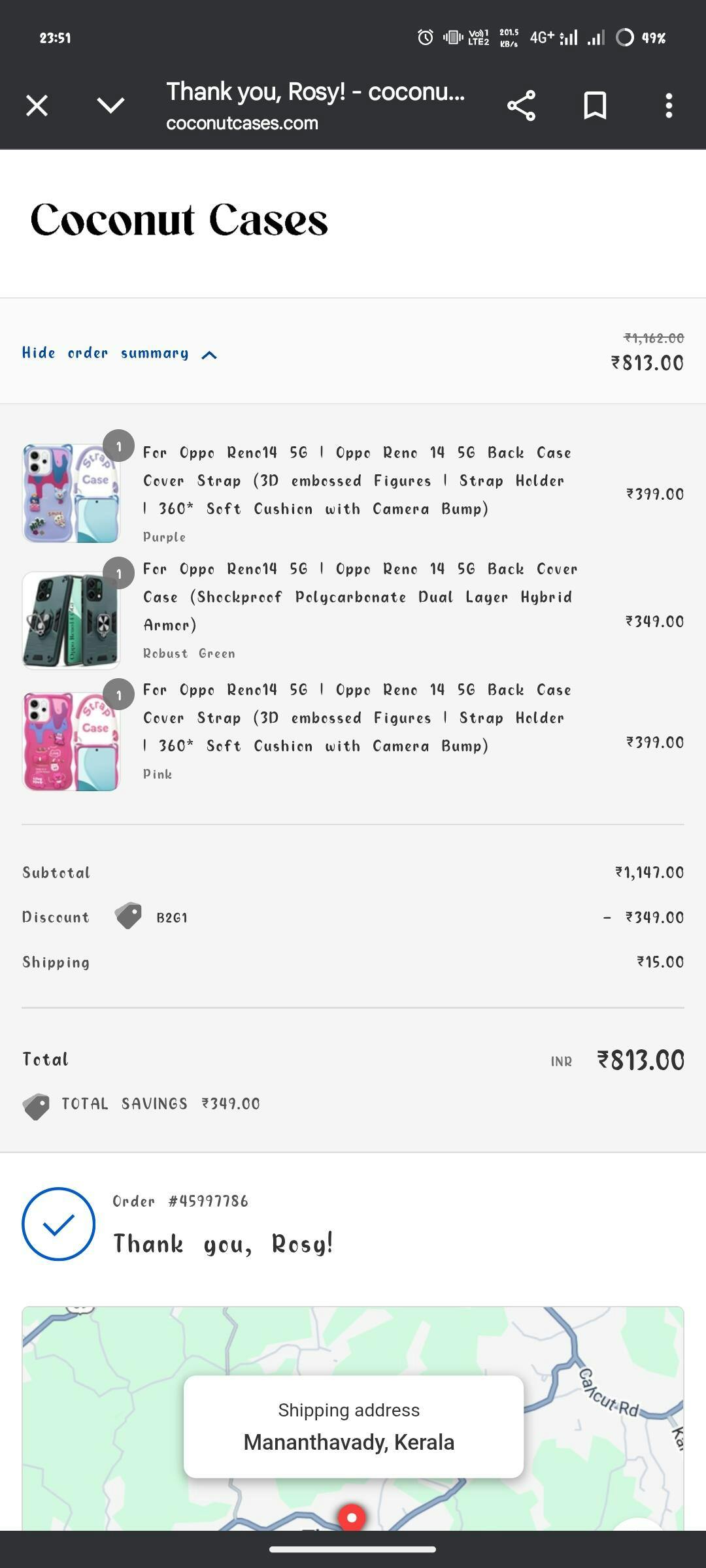
Task: Tap the Coconut Cases store logo
Action: point(179,220)
